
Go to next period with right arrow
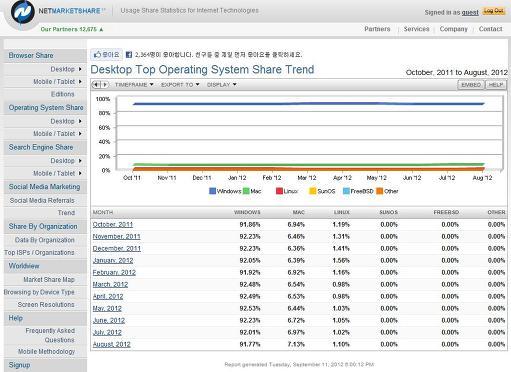(105, 85)
